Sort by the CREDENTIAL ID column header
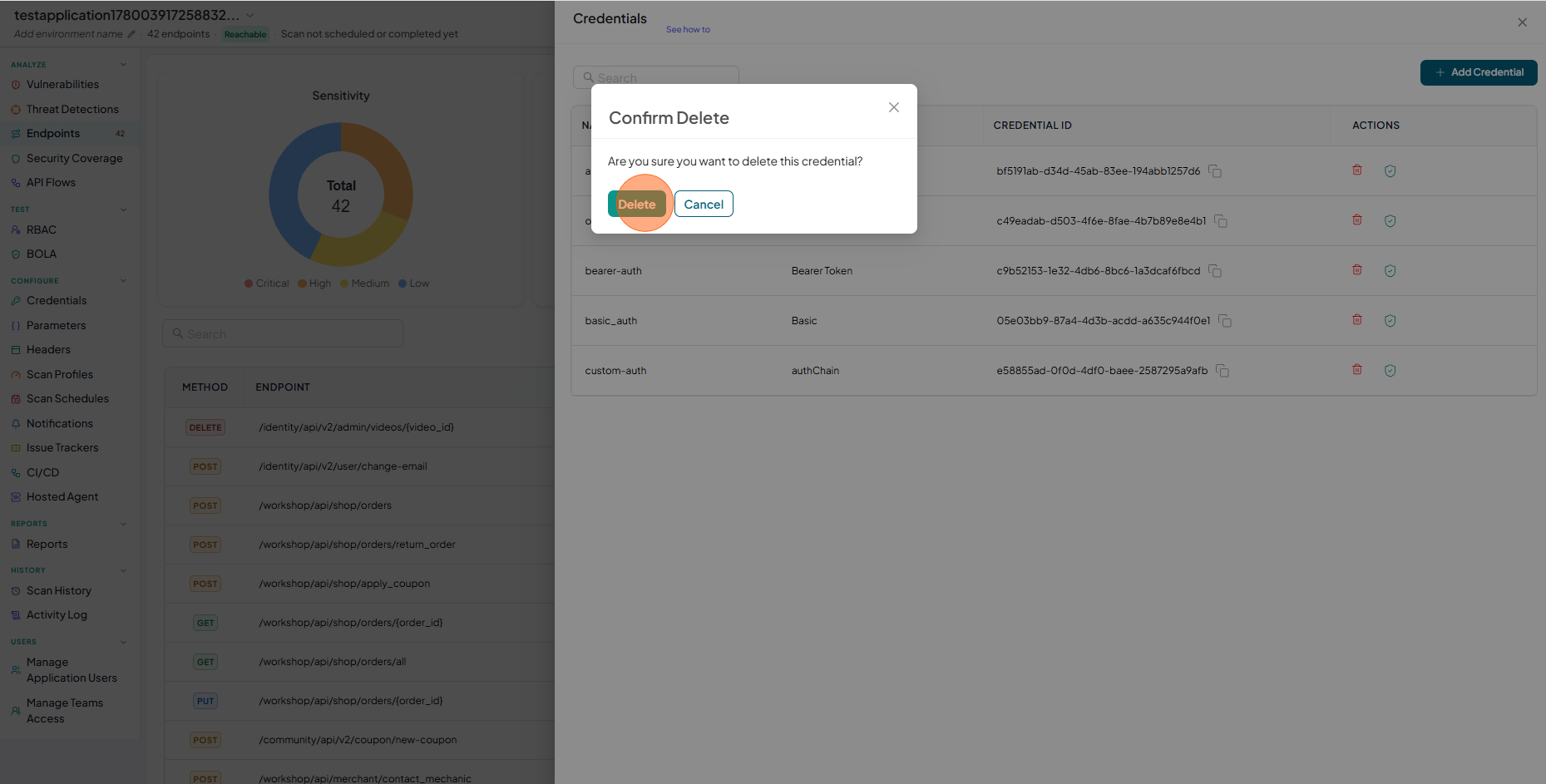1546x784 pixels. (x=1032, y=126)
